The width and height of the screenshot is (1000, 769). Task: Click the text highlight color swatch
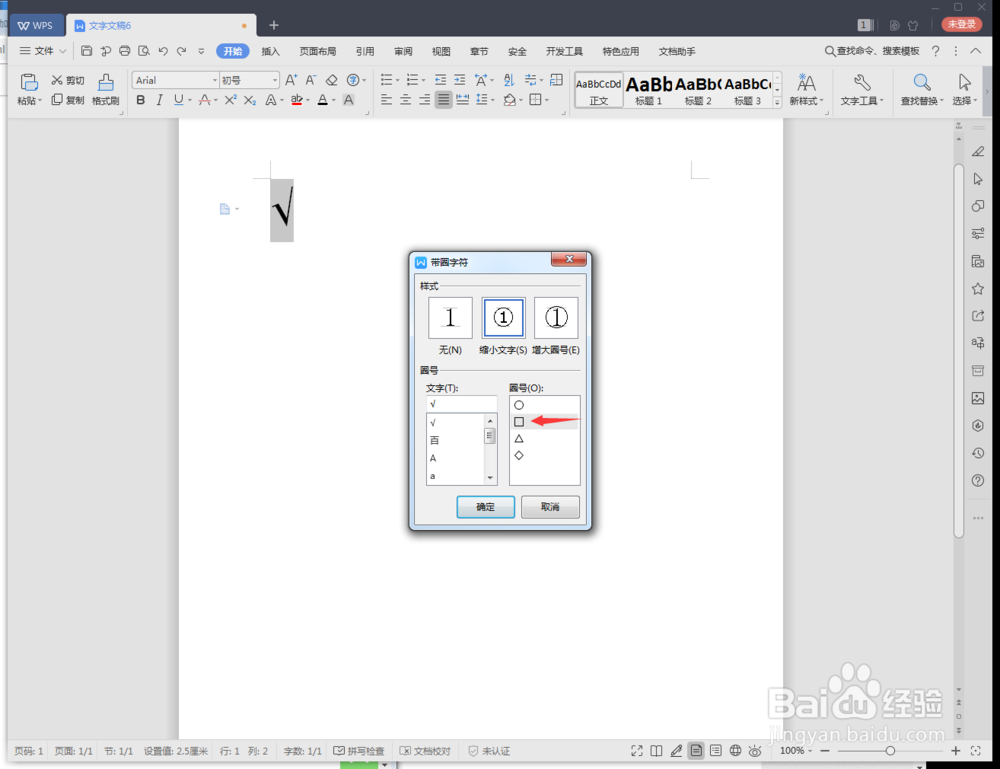click(297, 100)
